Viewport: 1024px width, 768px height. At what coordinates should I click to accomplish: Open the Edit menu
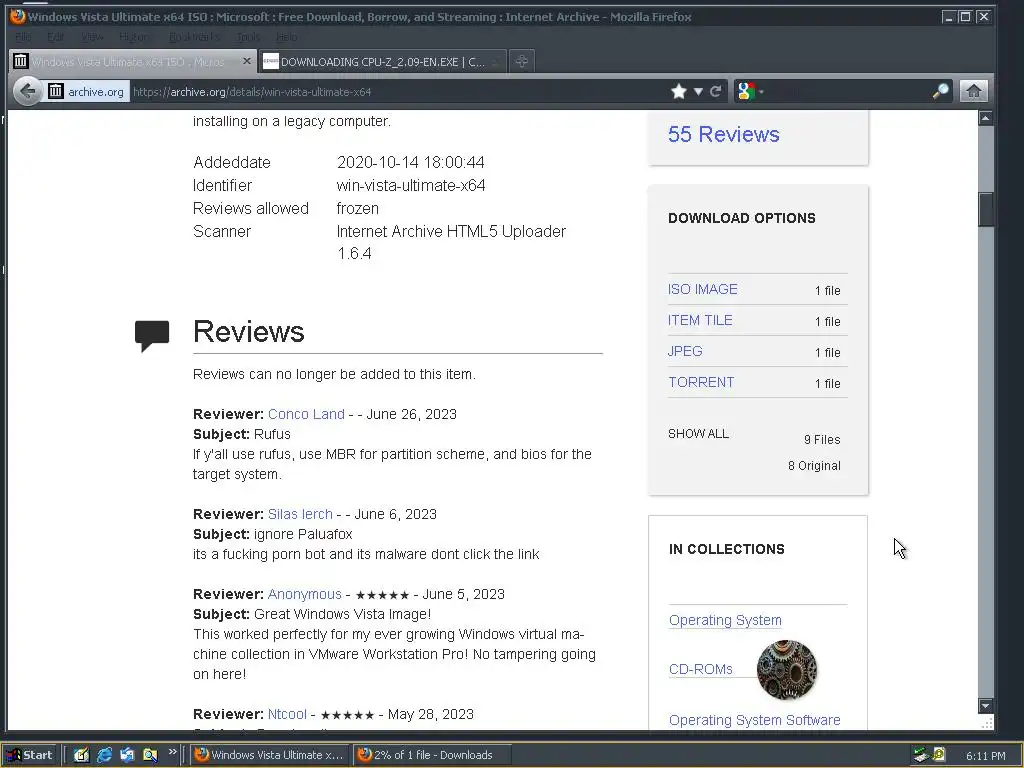tap(56, 37)
